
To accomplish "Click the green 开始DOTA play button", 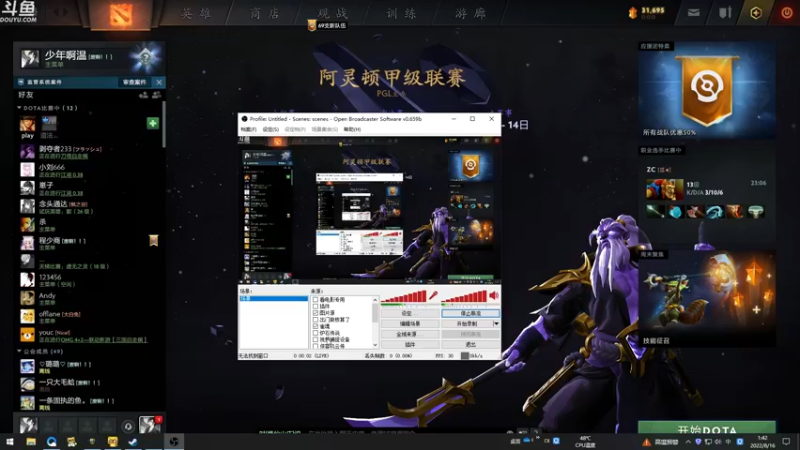I will 707,429.
